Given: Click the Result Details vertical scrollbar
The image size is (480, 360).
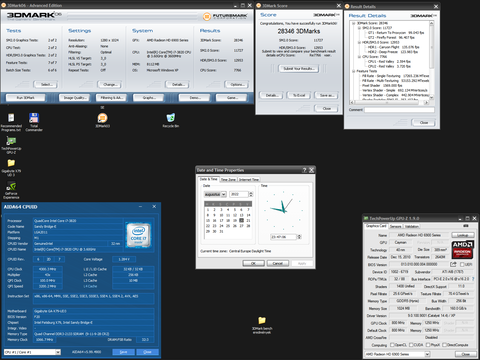Looking at the screenshot, I should [432, 60].
